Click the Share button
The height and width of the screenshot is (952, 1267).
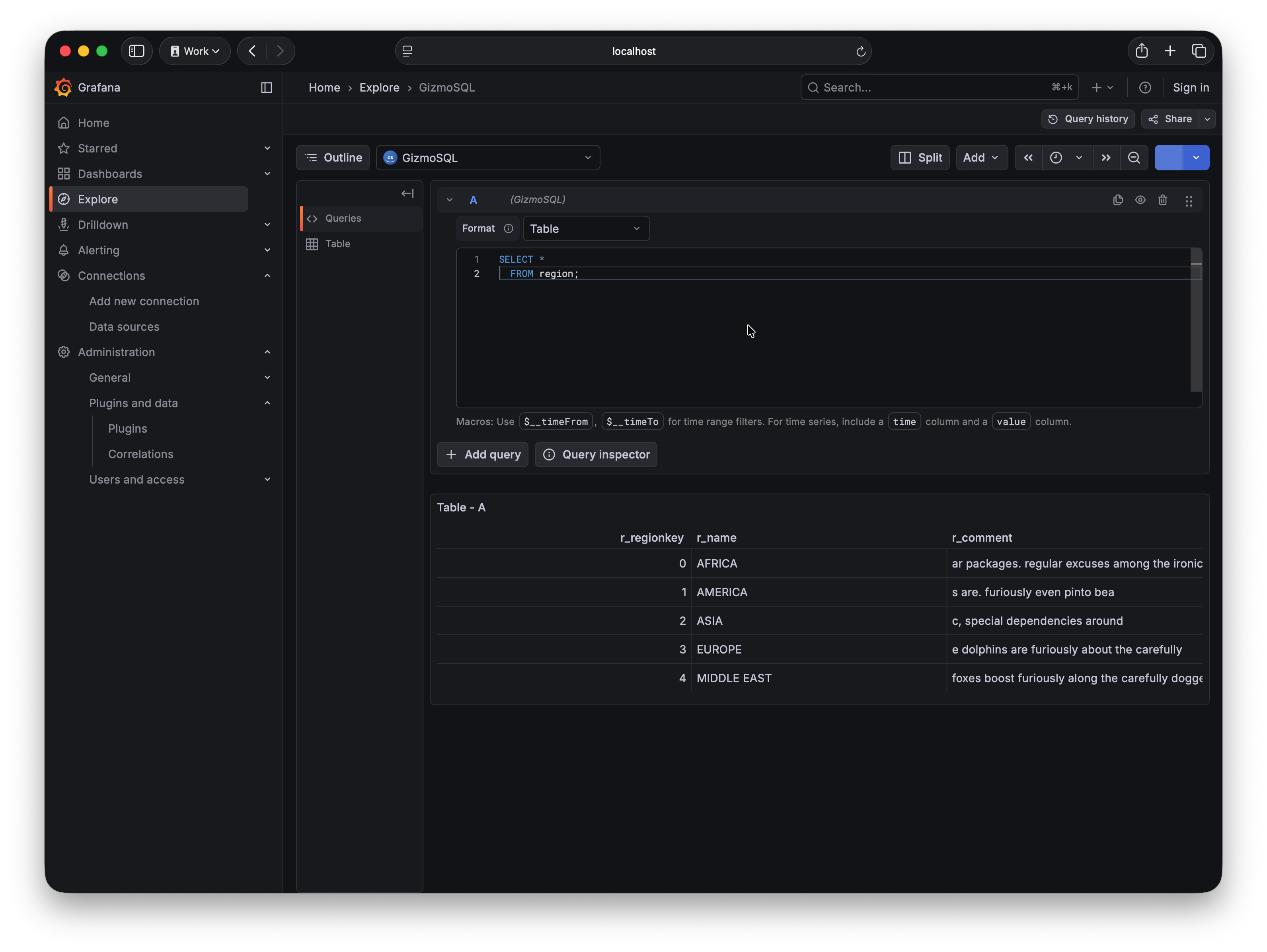[1170, 119]
